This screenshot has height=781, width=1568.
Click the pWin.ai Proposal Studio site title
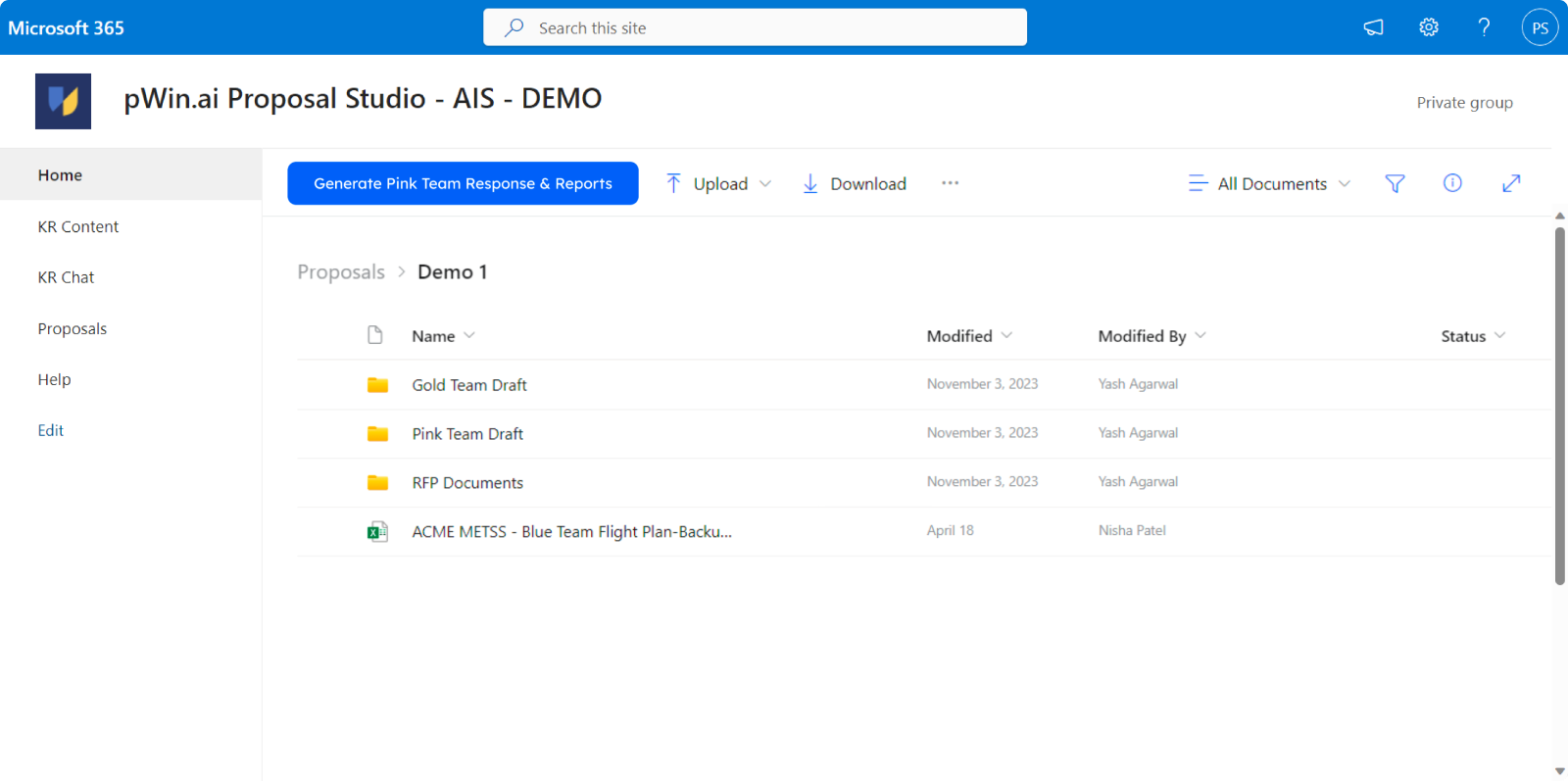tap(363, 98)
